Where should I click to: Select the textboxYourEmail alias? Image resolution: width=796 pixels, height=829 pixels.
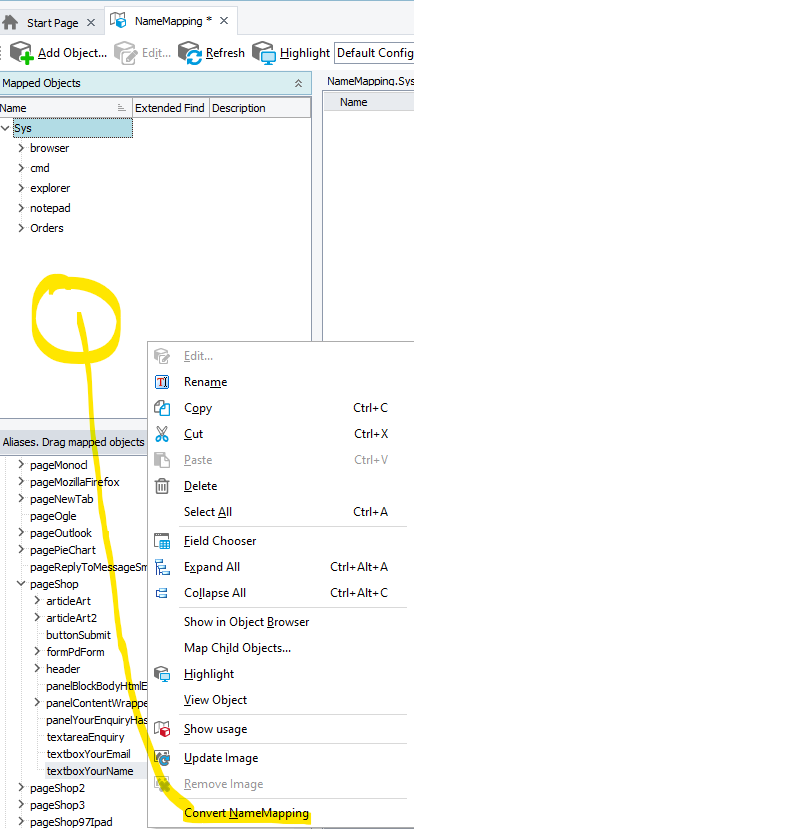pyautogui.click(x=88, y=754)
